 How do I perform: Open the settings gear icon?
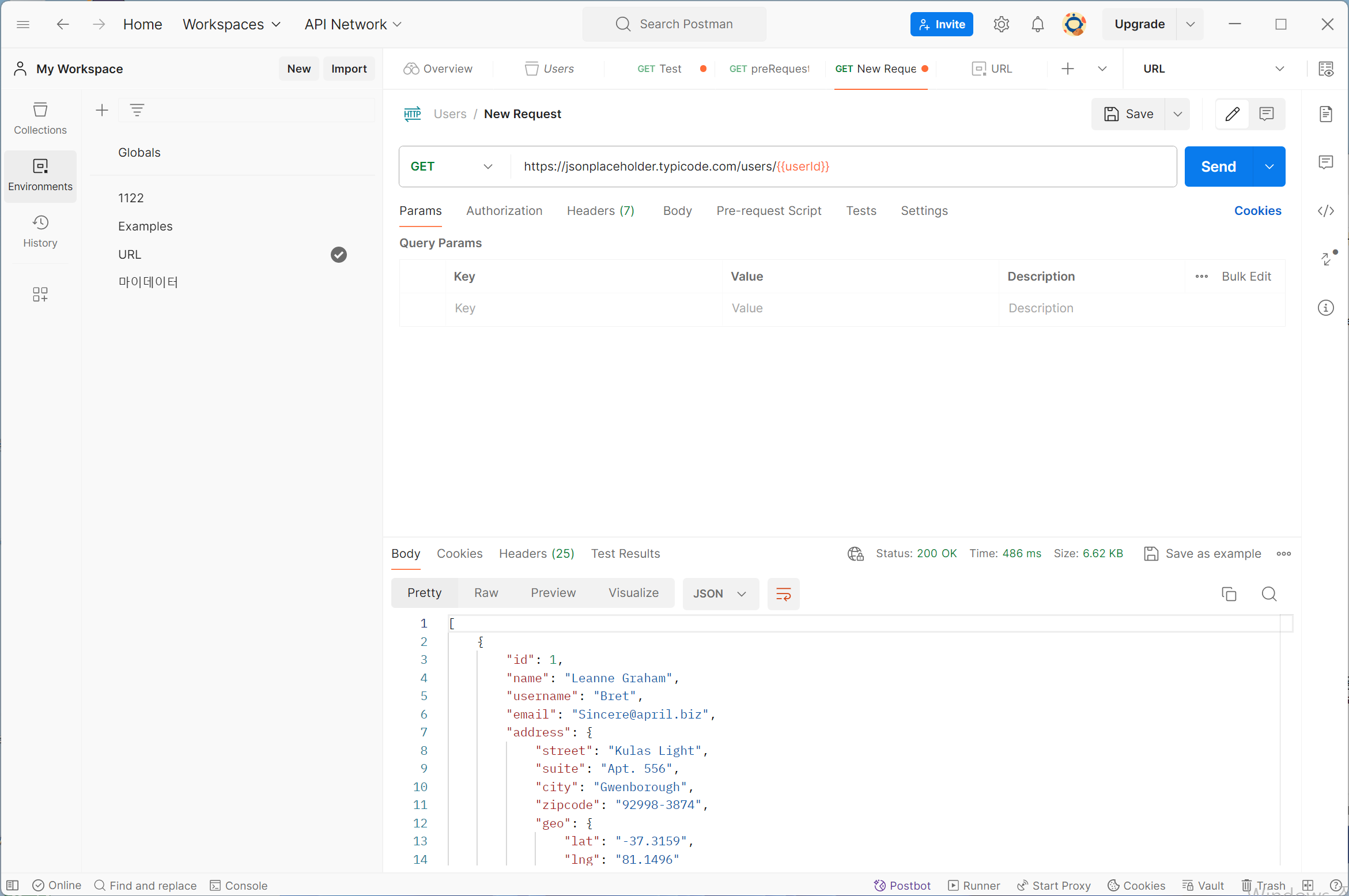[x=1002, y=24]
